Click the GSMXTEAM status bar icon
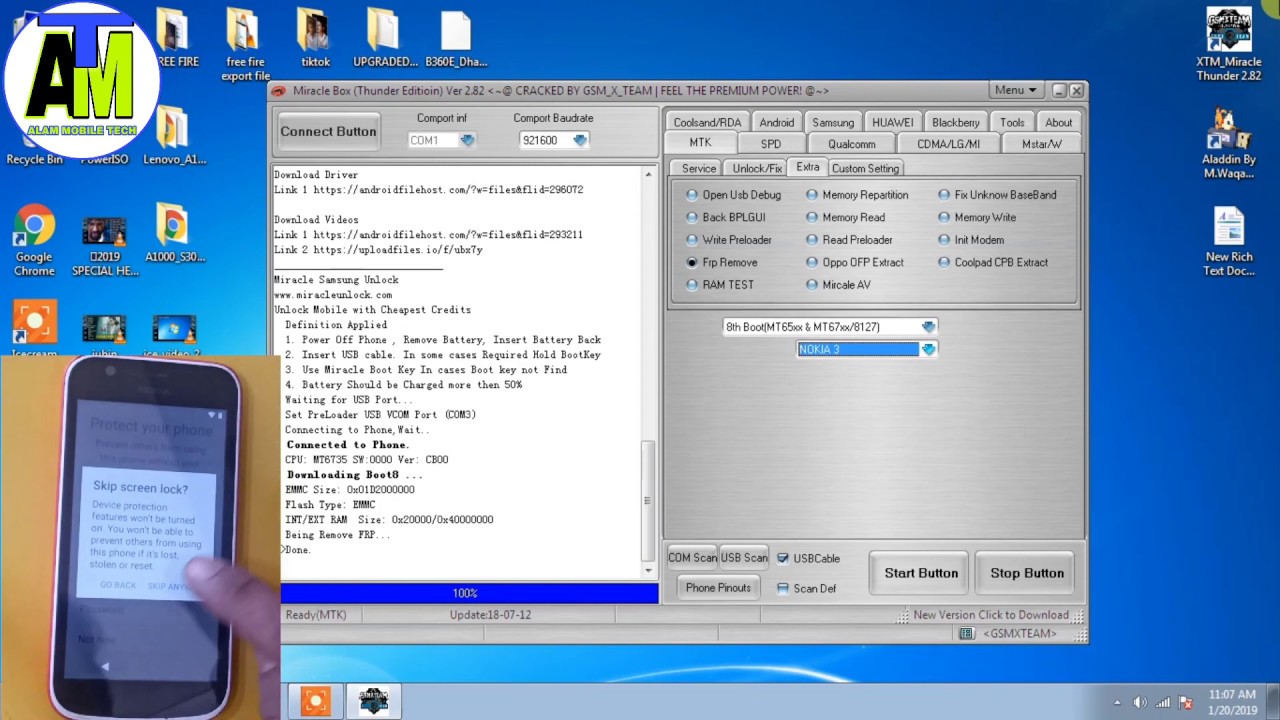The height and width of the screenshot is (720, 1280). [x=966, y=634]
